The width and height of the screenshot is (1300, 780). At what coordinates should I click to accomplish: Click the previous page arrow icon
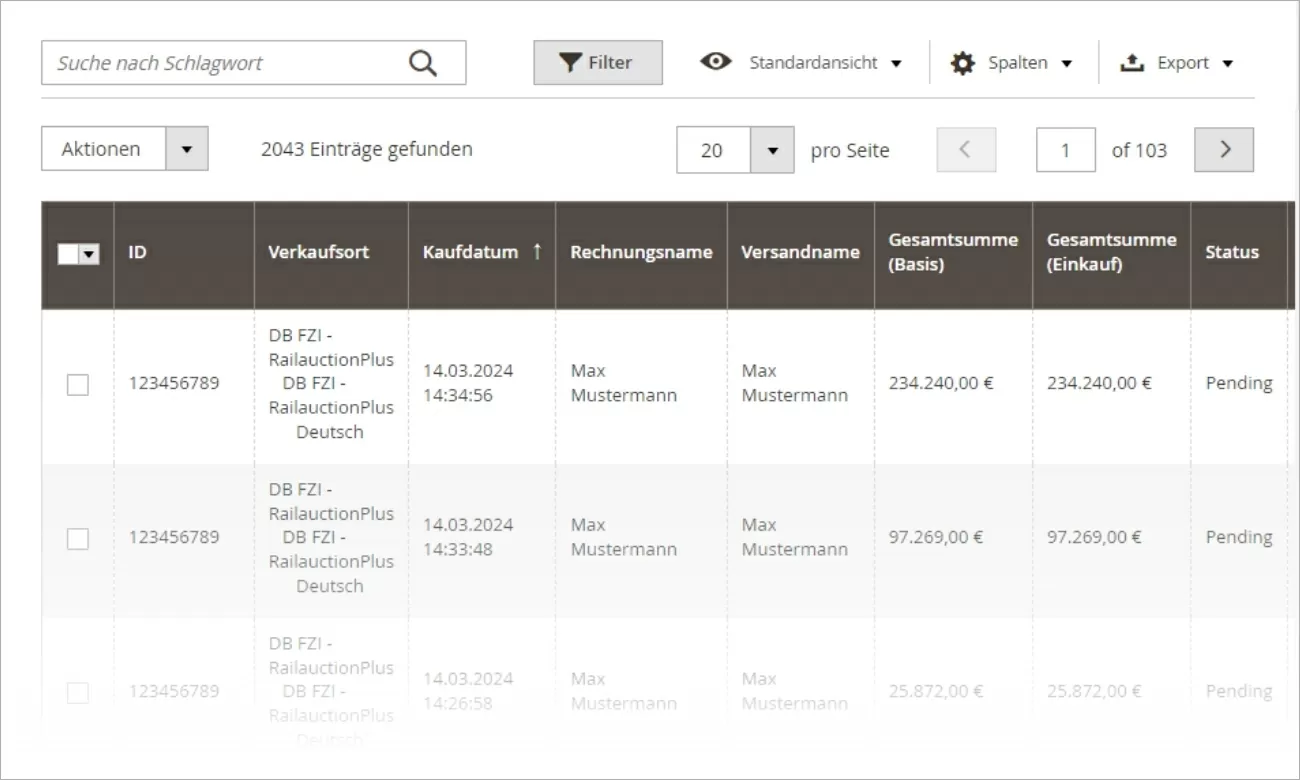click(965, 150)
